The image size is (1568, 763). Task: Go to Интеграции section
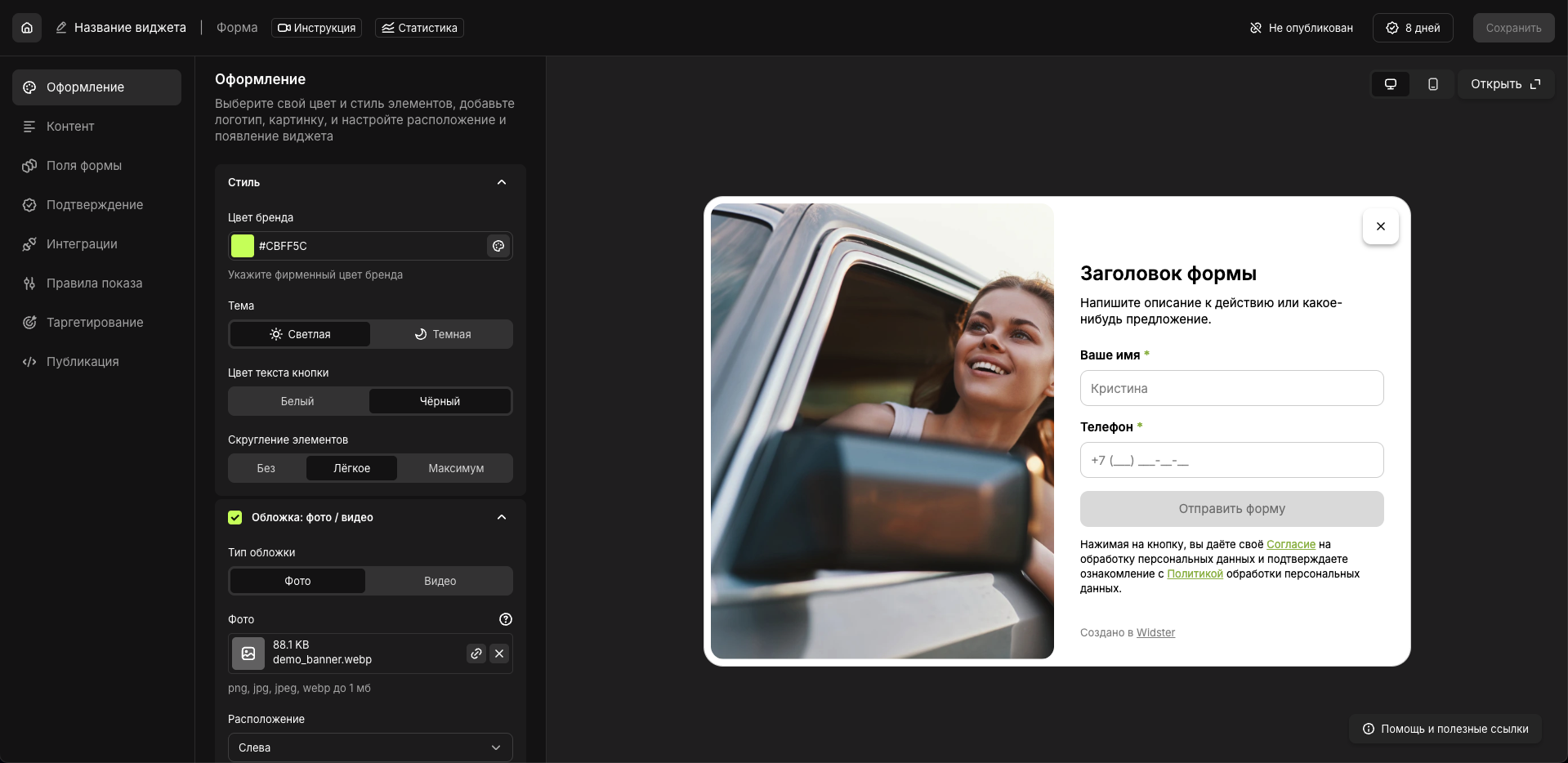[82, 244]
